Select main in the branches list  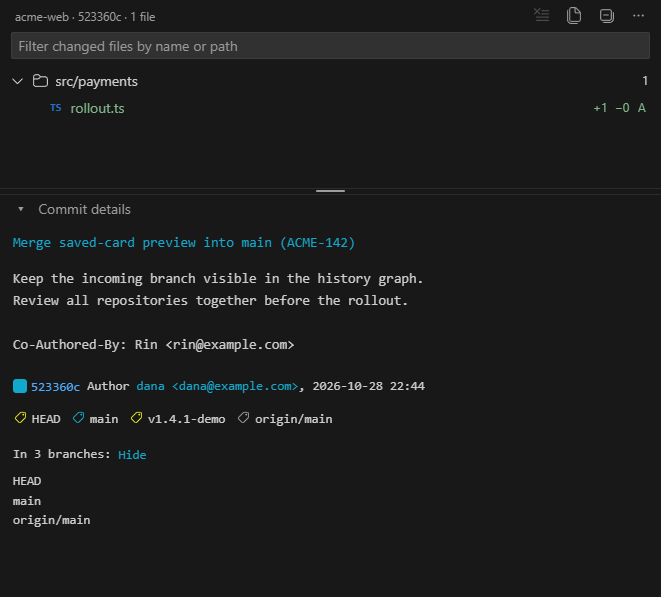tap(27, 501)
